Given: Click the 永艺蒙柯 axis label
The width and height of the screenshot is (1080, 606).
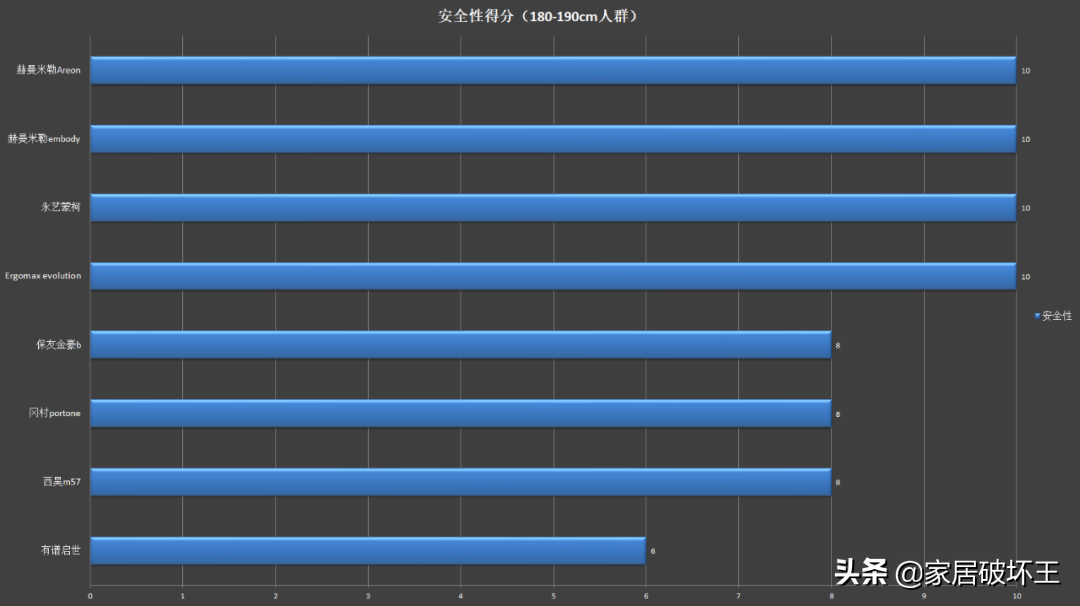Looking at the screenshot, I should pos(61,207).
